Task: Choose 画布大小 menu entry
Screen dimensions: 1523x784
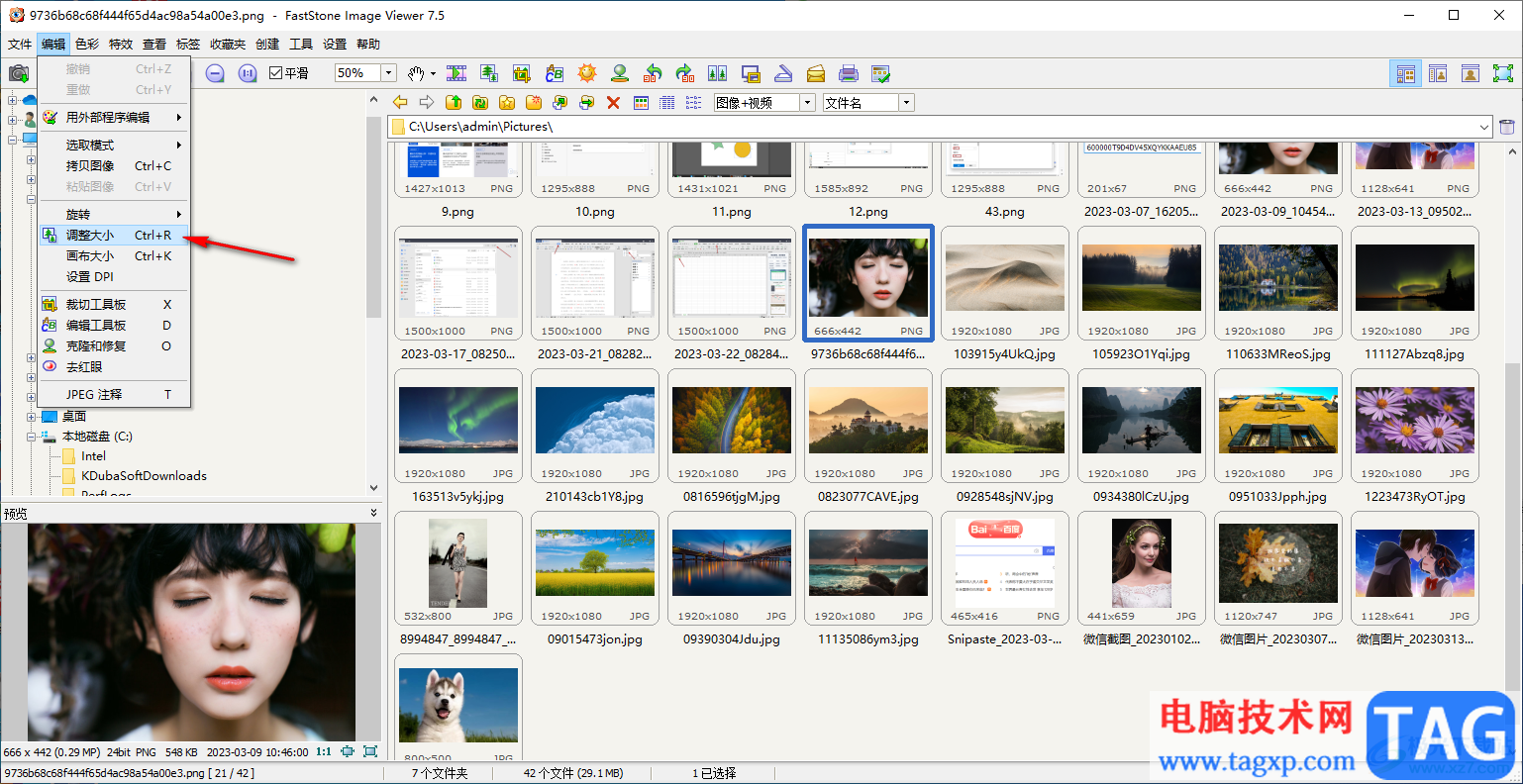Action: [x=114, y=256]
